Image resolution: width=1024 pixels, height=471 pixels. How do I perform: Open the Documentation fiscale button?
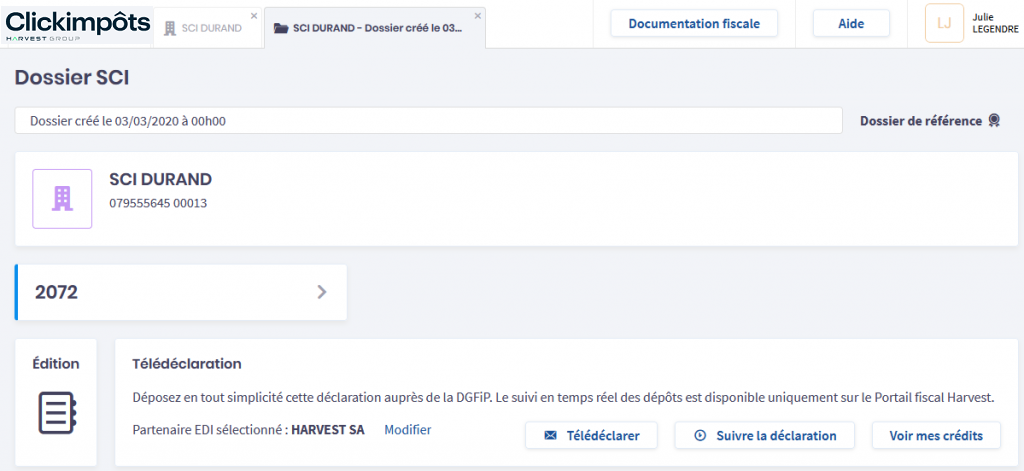click(x=694, y=24)
